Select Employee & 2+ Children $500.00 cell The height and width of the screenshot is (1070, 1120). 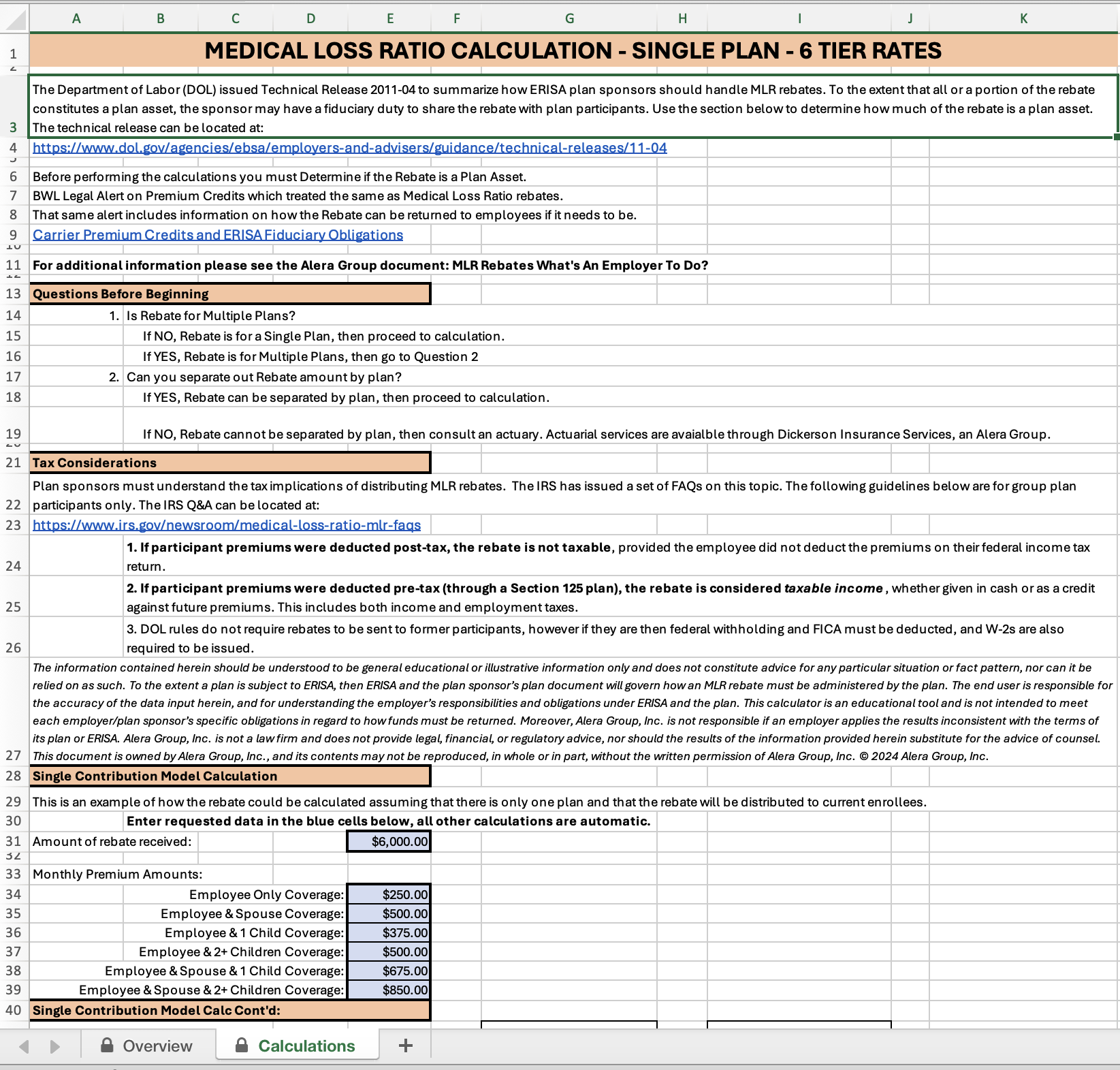point(389,951)
